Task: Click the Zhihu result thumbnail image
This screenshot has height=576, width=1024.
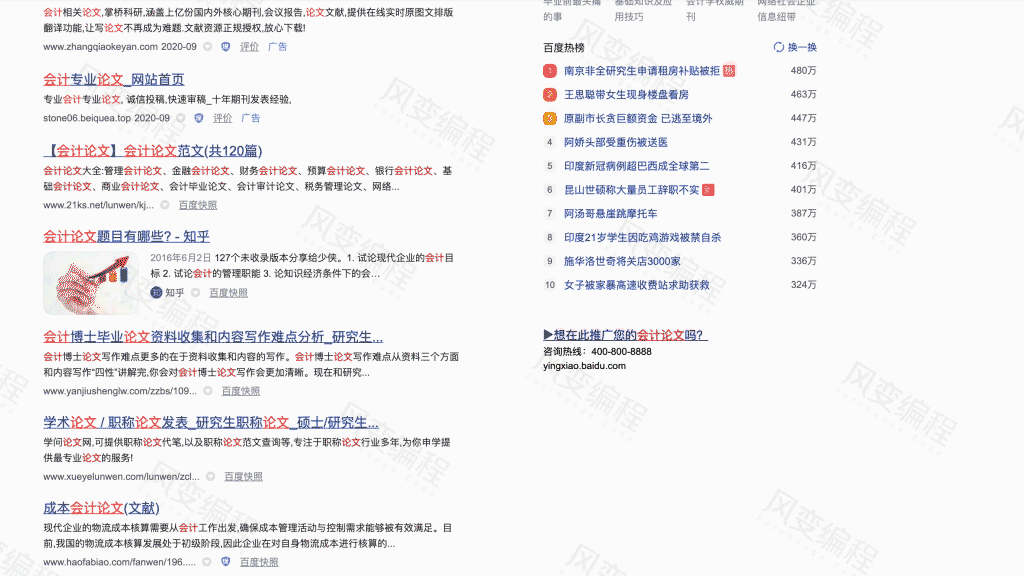Action: click(91, 283)
